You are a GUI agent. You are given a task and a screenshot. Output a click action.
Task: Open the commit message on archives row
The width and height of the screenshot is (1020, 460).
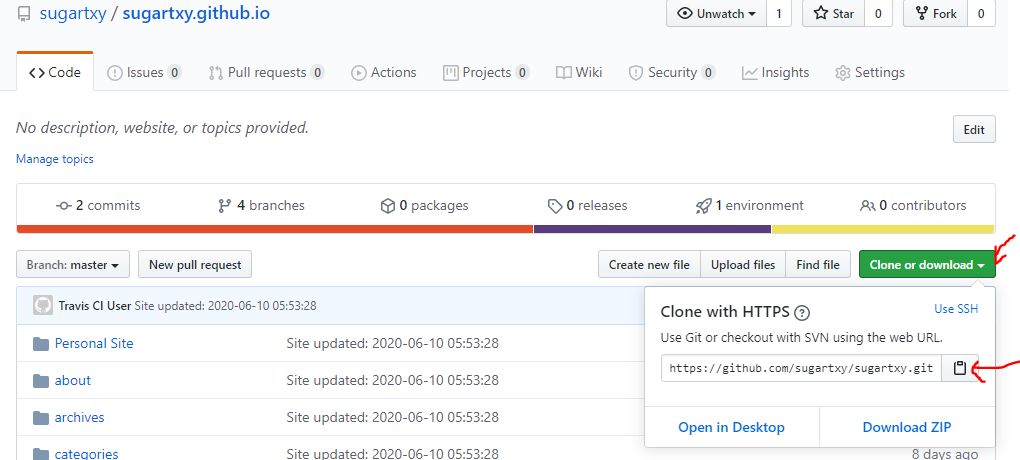[x=392, y=418]
